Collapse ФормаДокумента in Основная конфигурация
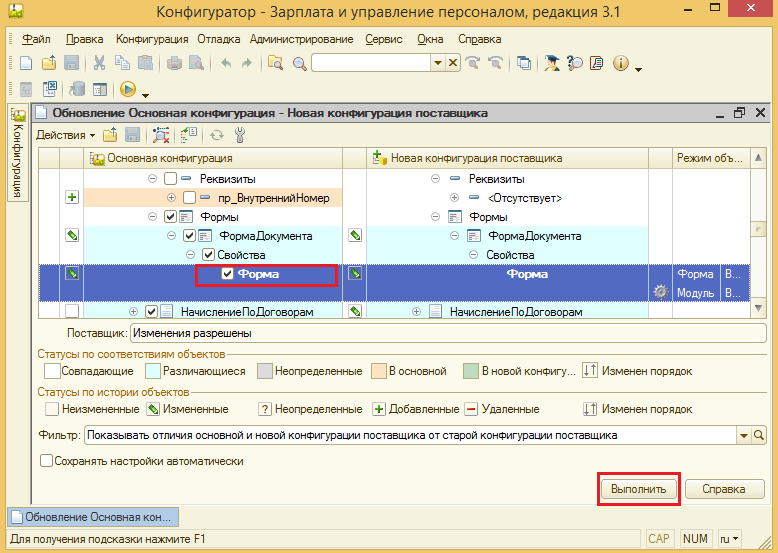 tap(171, 236)
